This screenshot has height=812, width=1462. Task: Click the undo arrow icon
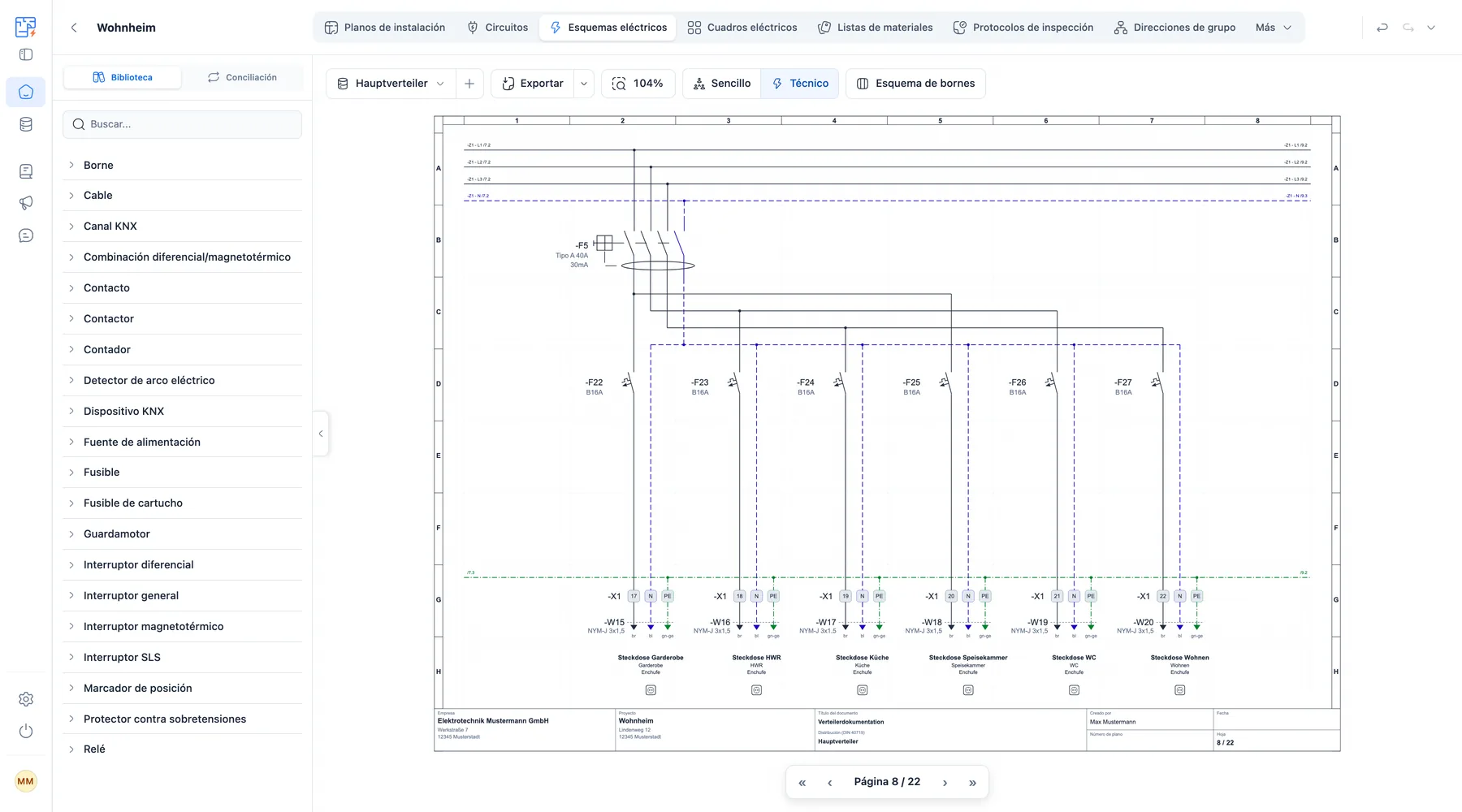(x=1382, y=28)
